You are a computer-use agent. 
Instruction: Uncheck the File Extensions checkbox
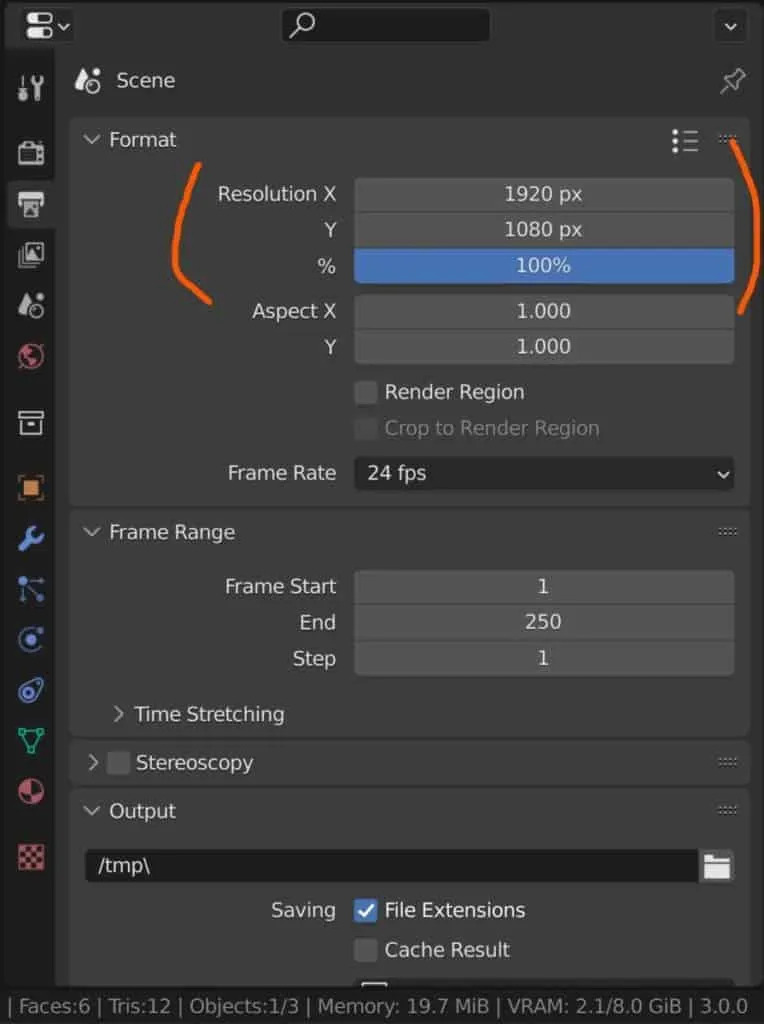click(366, 910)
